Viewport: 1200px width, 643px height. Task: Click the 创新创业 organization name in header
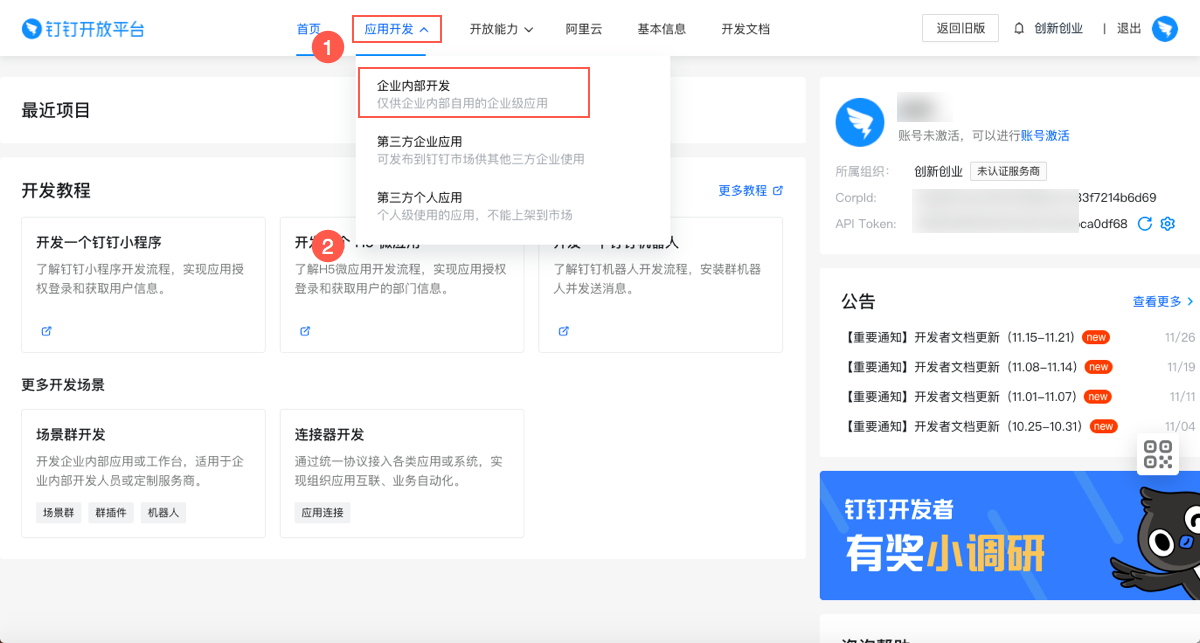point(1058,29)
